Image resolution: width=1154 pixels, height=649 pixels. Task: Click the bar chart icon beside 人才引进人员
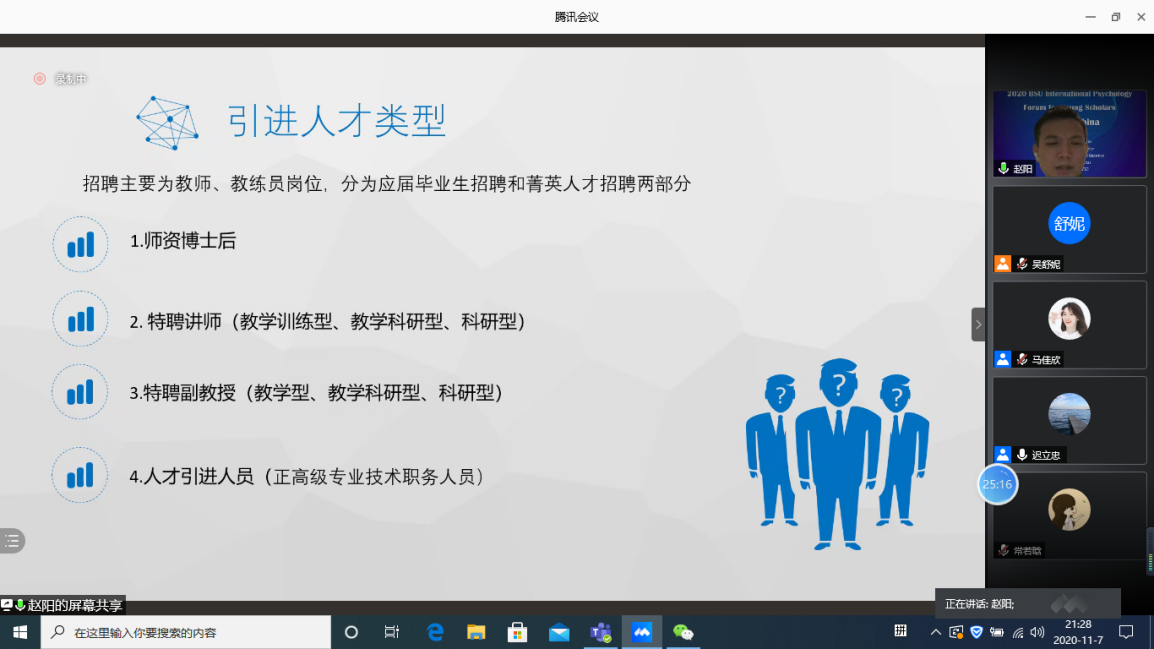coord(79,475)
